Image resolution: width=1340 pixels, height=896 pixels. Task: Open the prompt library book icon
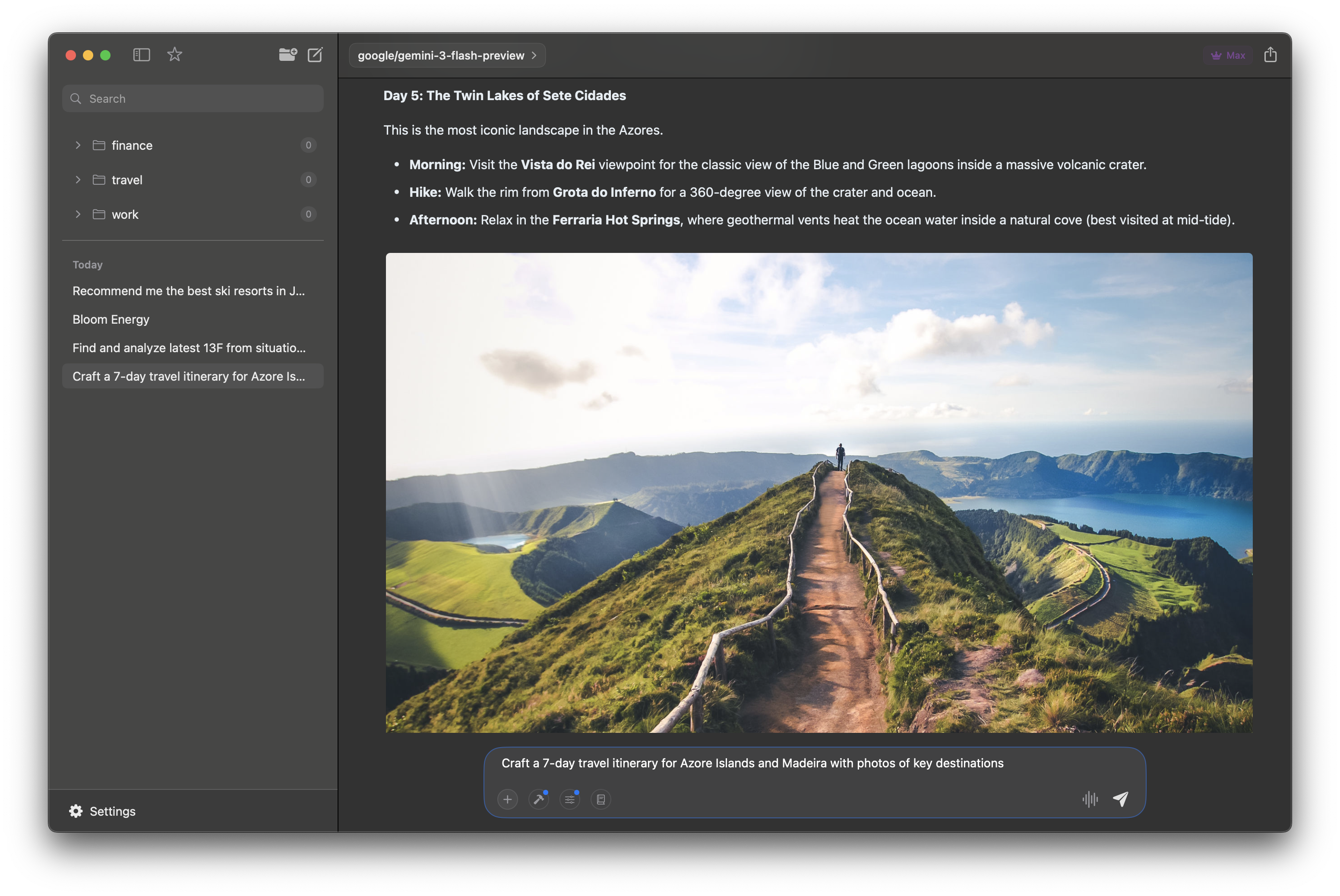[x=600, y=799]
